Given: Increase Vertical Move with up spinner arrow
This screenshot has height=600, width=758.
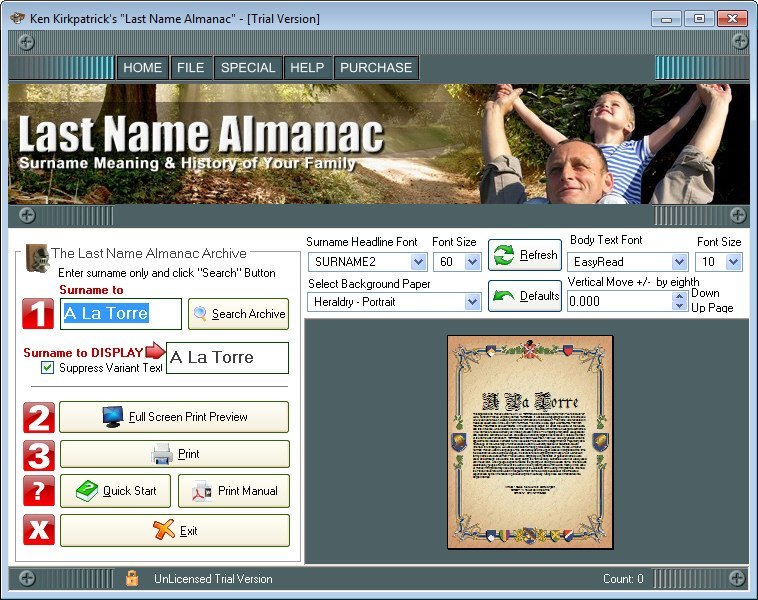Looking at the screenshot, I should point(680,297).
